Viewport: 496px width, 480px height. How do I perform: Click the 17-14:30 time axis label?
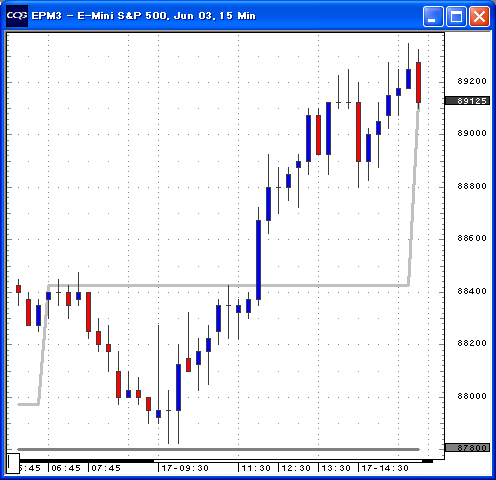(385, 468)
